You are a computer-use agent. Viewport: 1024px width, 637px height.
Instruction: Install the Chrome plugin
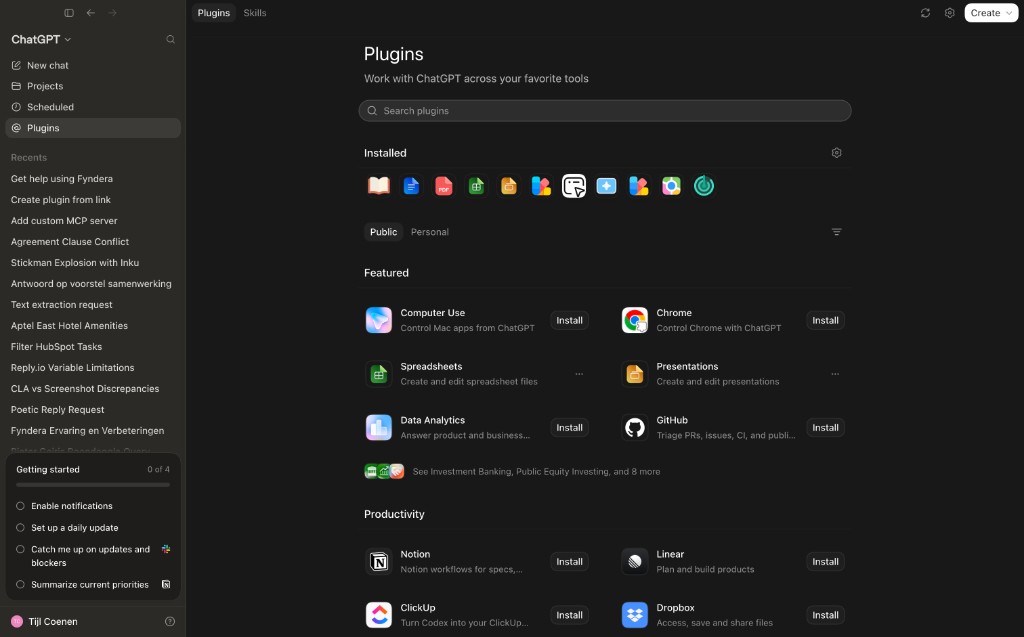(825, 320)
